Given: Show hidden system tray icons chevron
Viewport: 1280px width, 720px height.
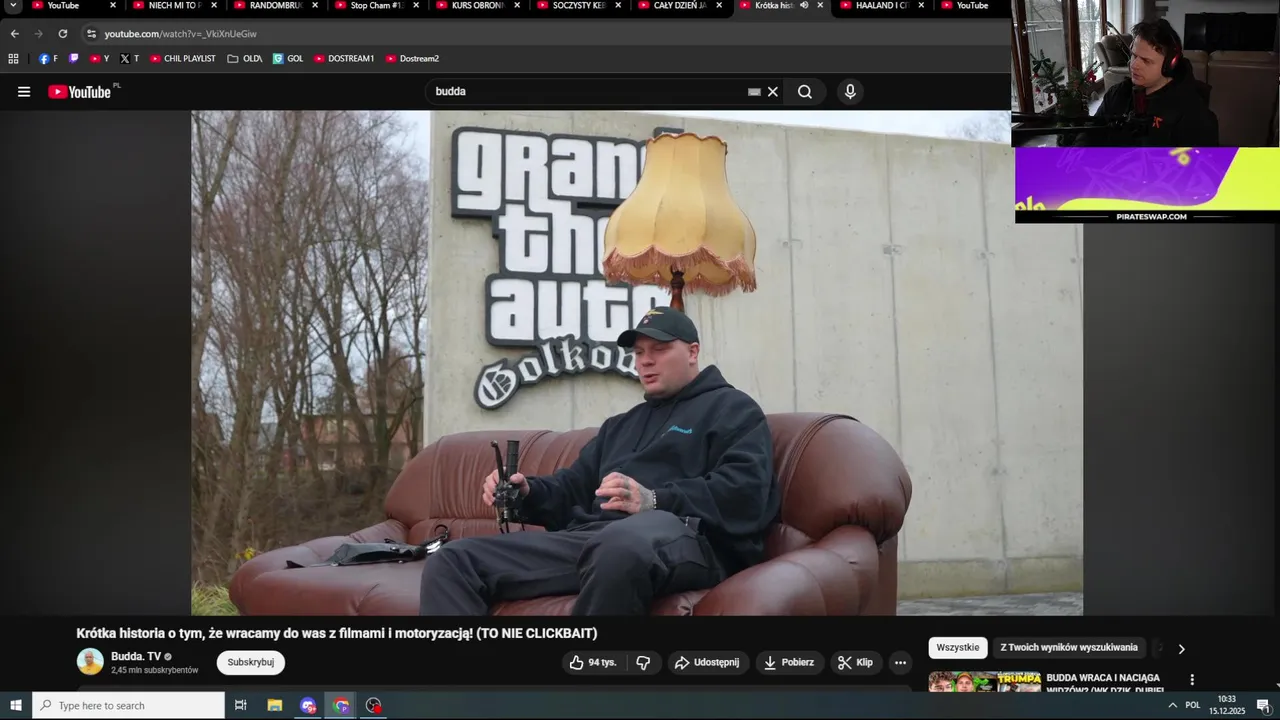Looking at the screenshot, I should coord(1172,706).
